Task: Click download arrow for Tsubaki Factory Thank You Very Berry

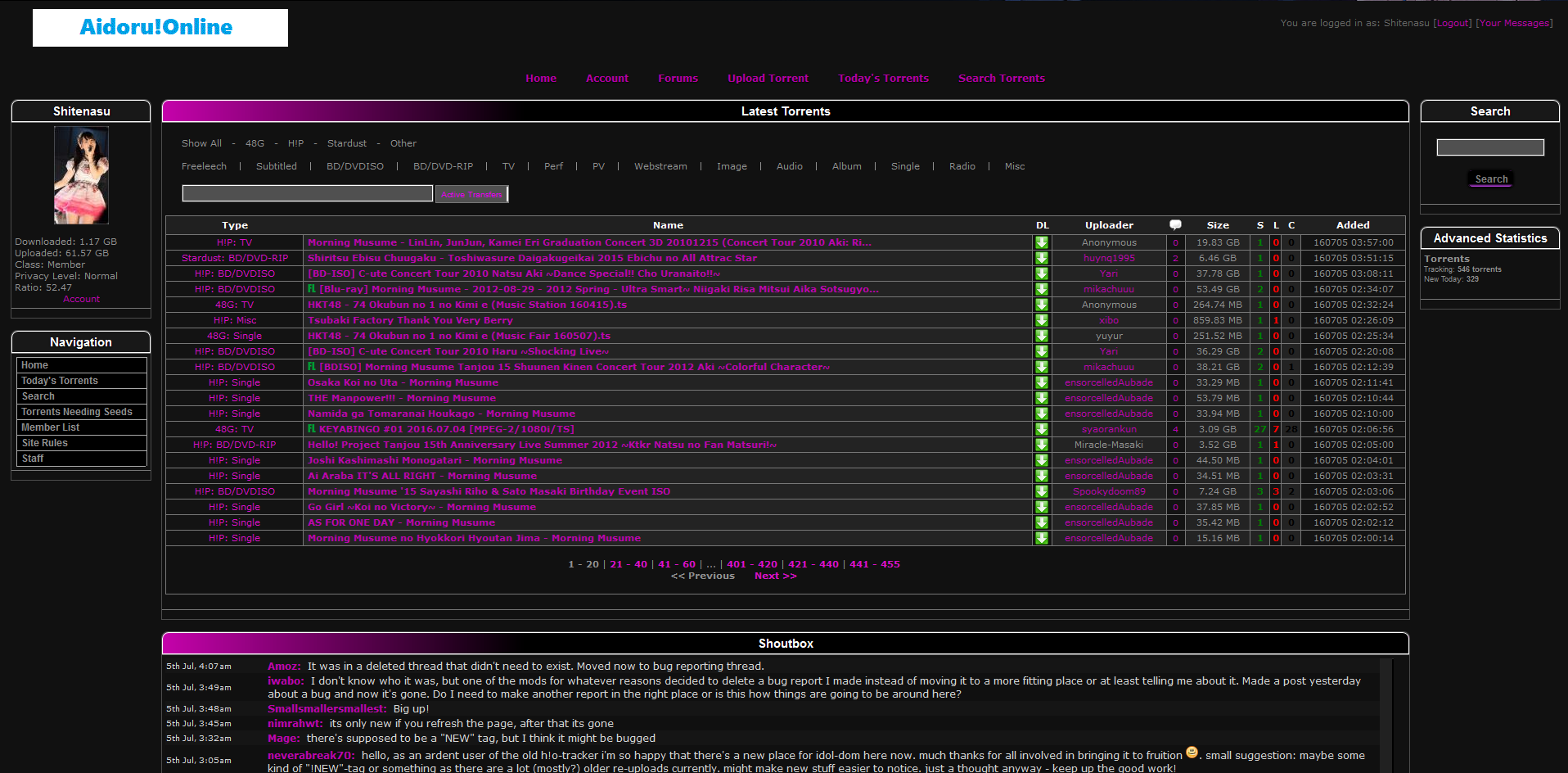Action: (x=1041, y=320)
